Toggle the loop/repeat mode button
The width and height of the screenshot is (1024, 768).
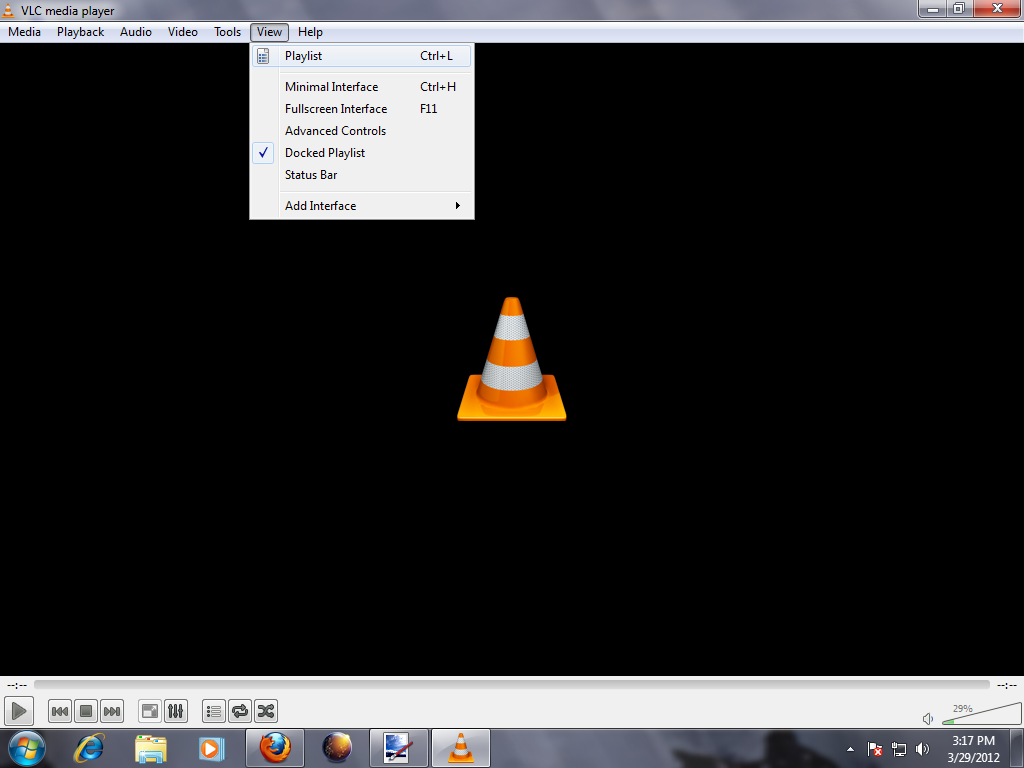[240, 711]
